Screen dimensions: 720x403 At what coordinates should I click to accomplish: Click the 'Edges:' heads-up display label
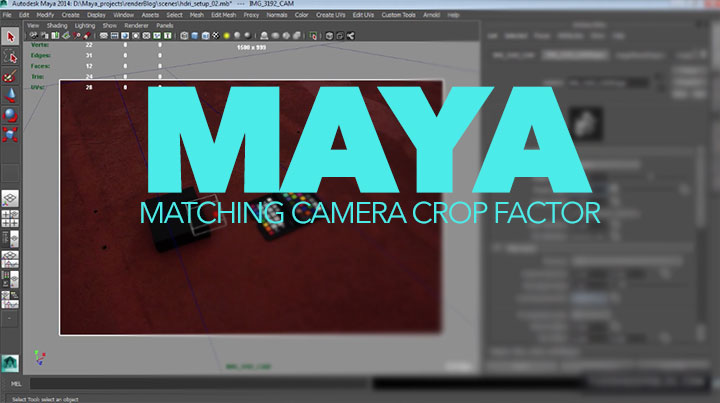[41, 56]
